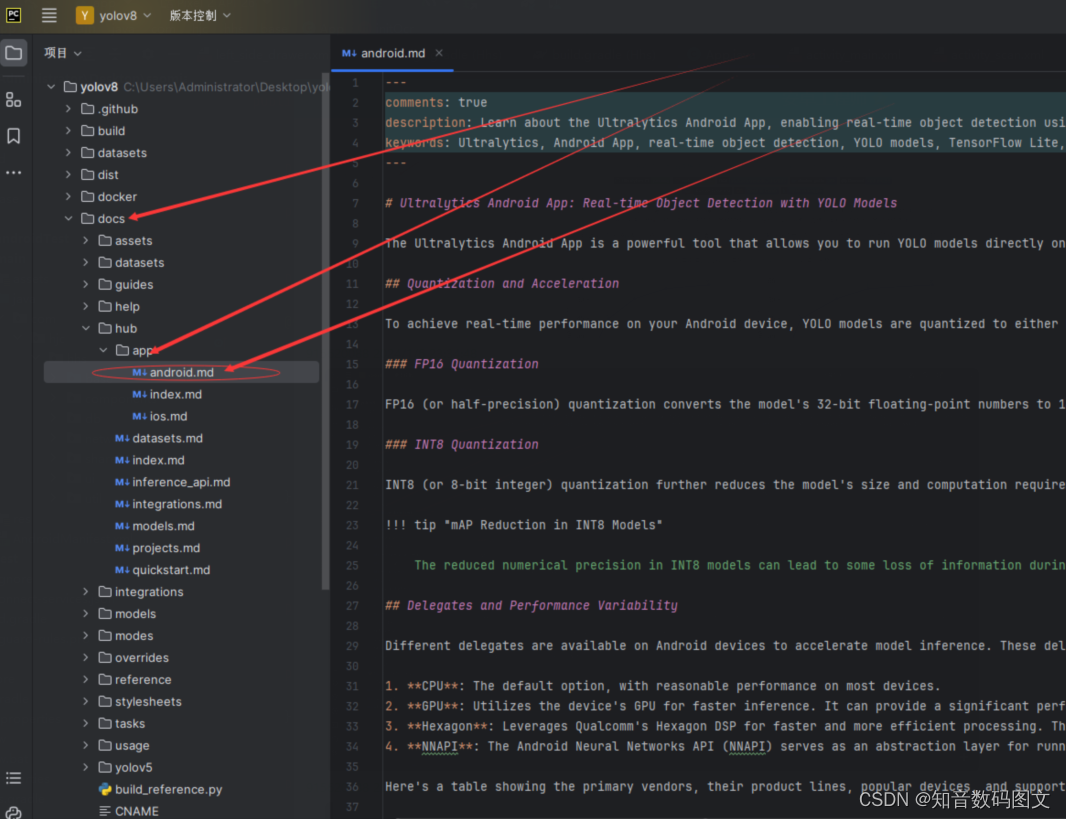The height and width of the screenshot is (819, 1066).
Task: Click the yolov8 project badge icon
Action: click(x=85, y=15)
